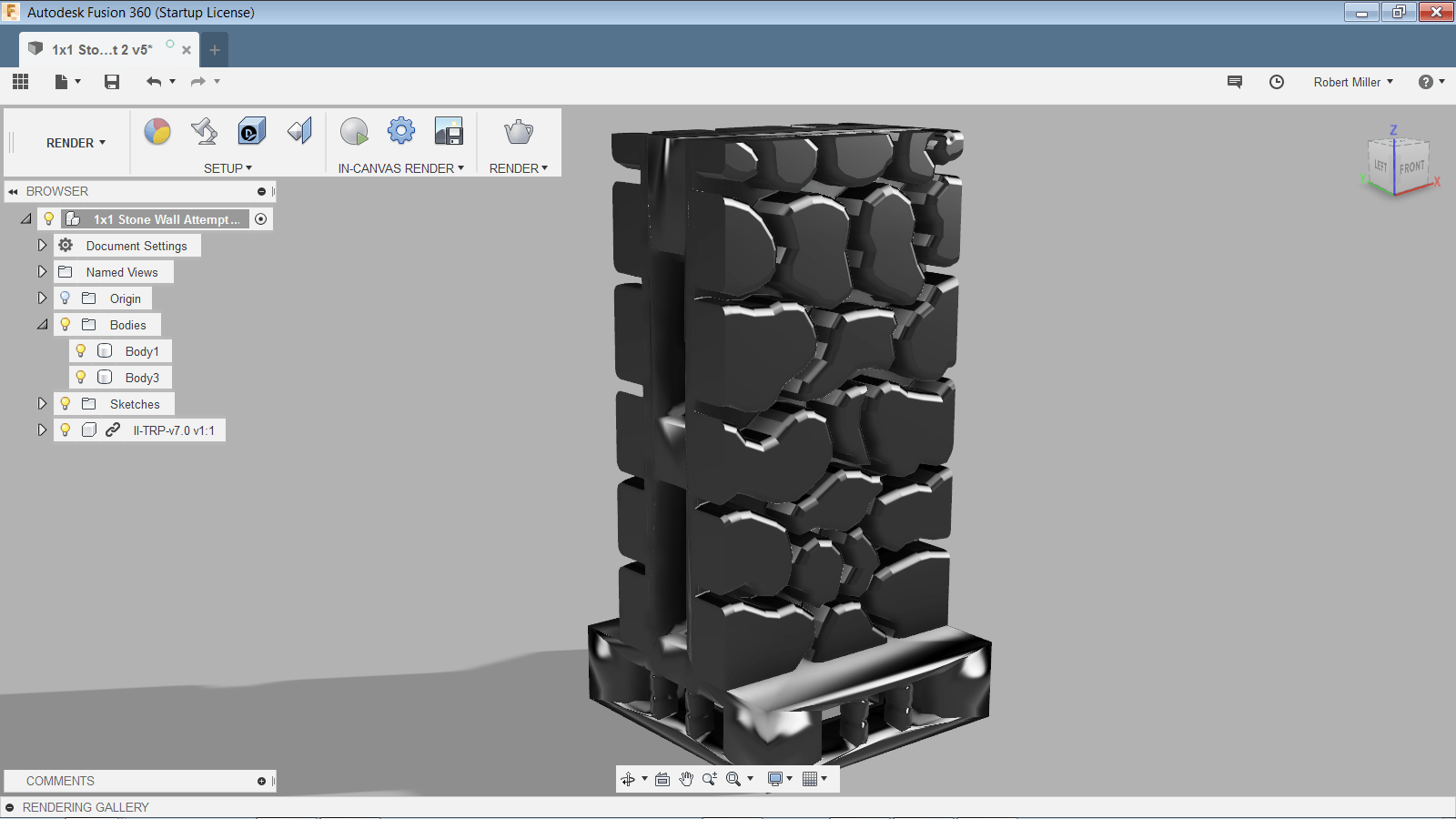Open the SETUP menu
This screenshot has width=1456, height=819.
[x=227, y=168]
